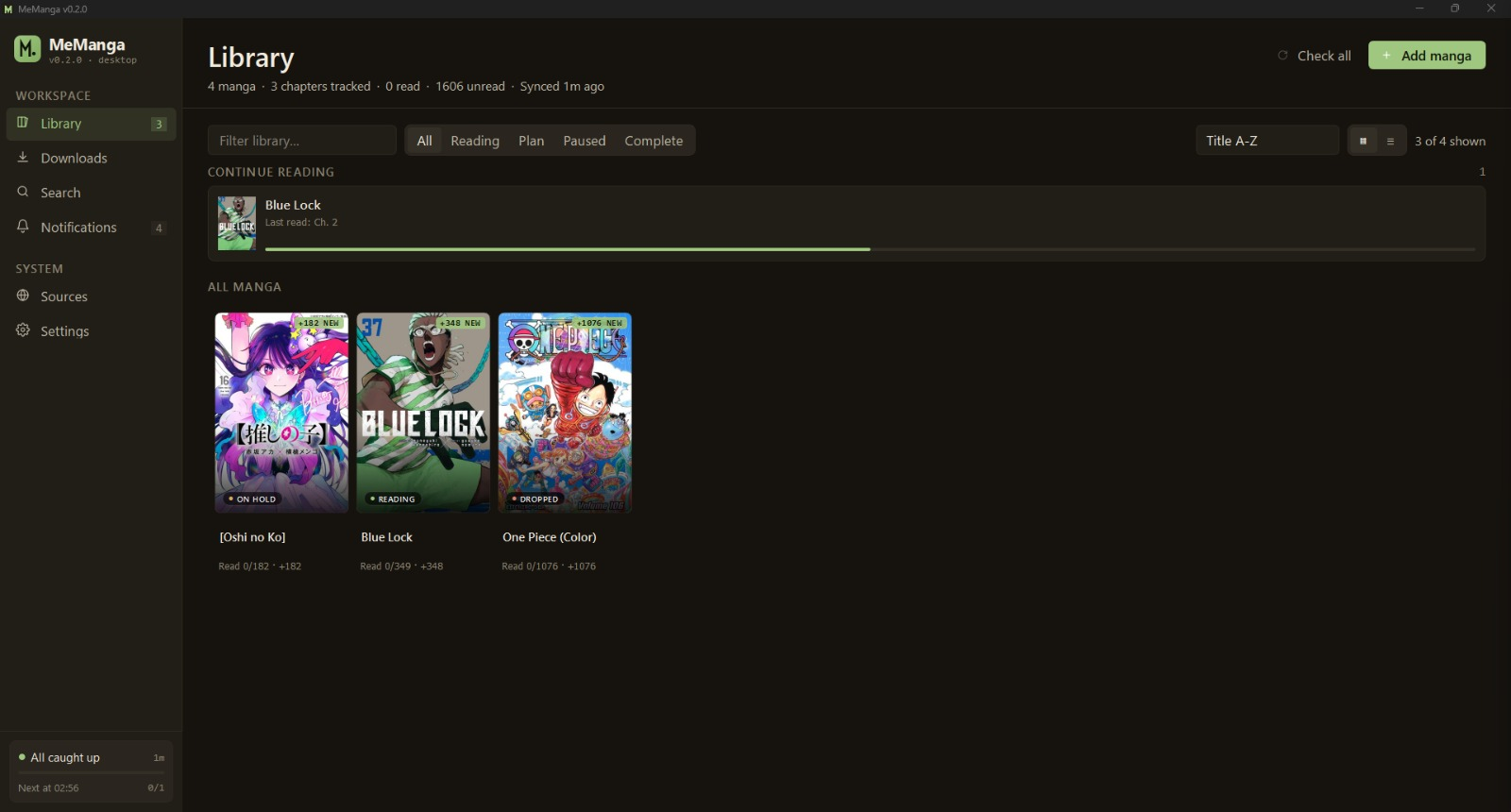Screen dimensions: 1511x812
Task: Click the refresh icon beside Check all
Action: (1282, 56)
